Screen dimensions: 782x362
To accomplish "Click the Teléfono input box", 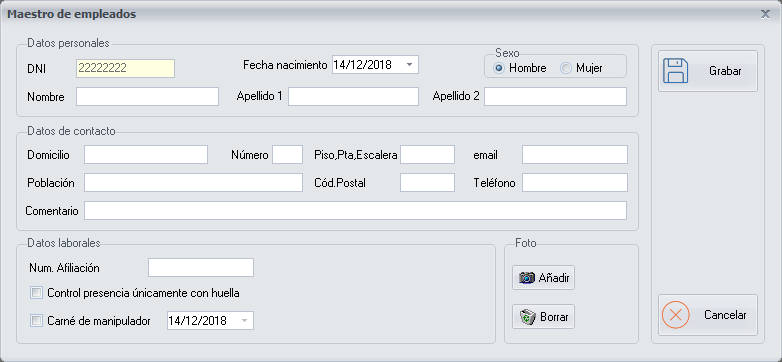I will pyautogui.click(x=575, y=182).
